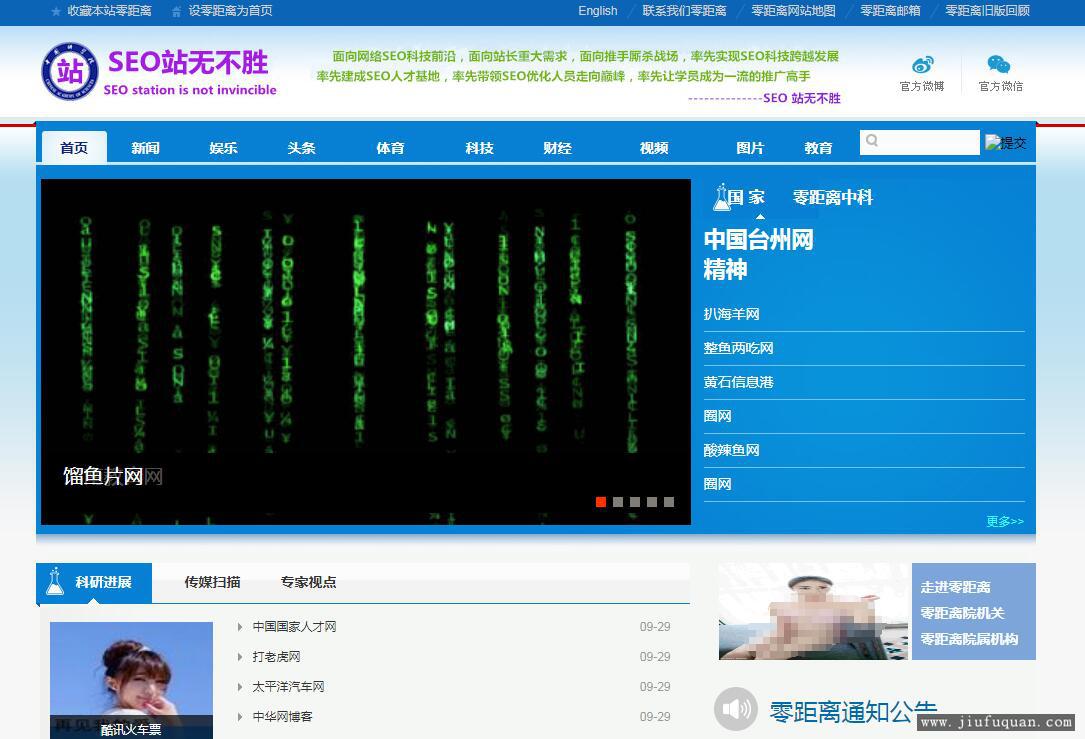Open the 中国台州网精神 headline
This screenshot has width=1085, height=739.
click(x=758, y=255)
